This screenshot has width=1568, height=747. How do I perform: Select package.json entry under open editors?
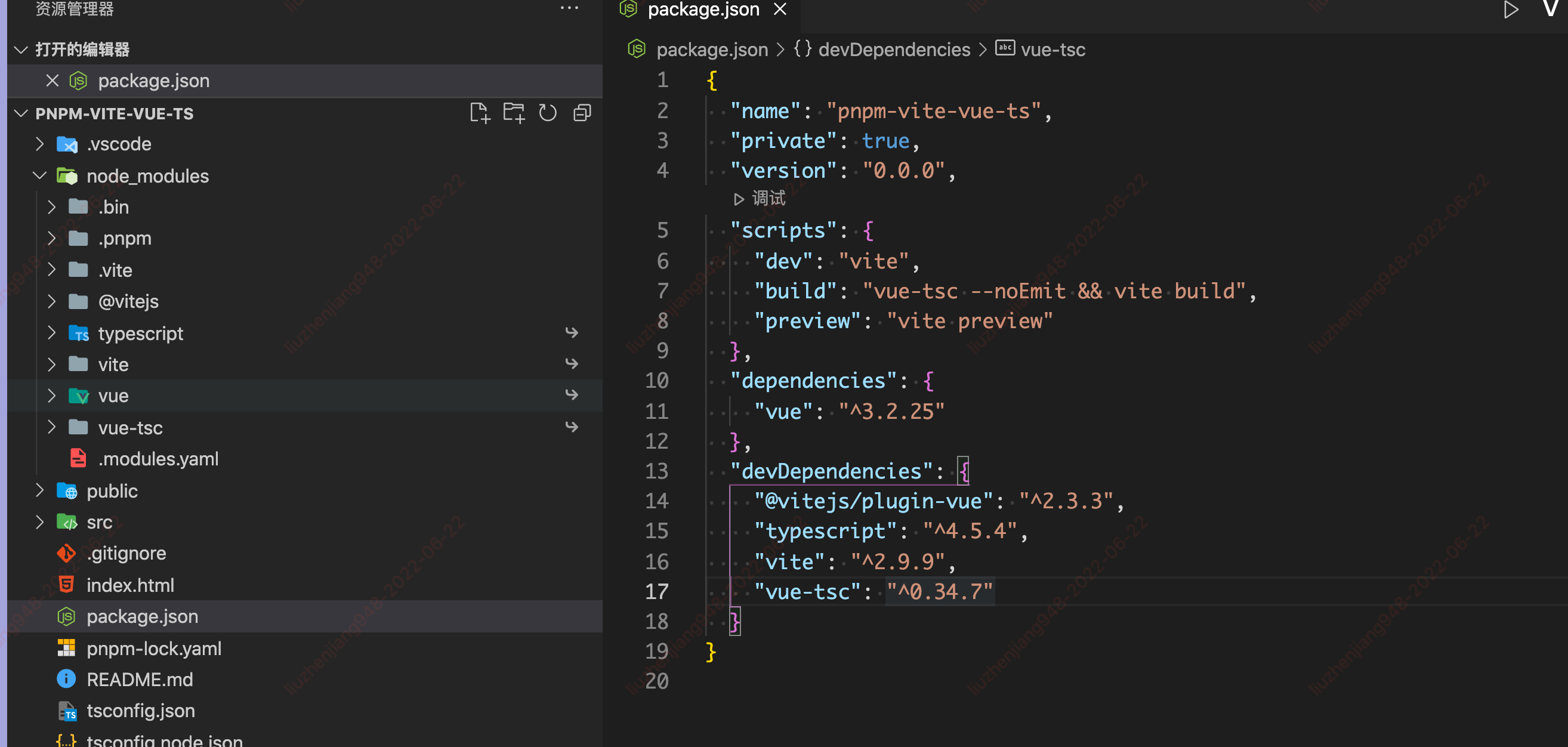[x=305, y=81]
